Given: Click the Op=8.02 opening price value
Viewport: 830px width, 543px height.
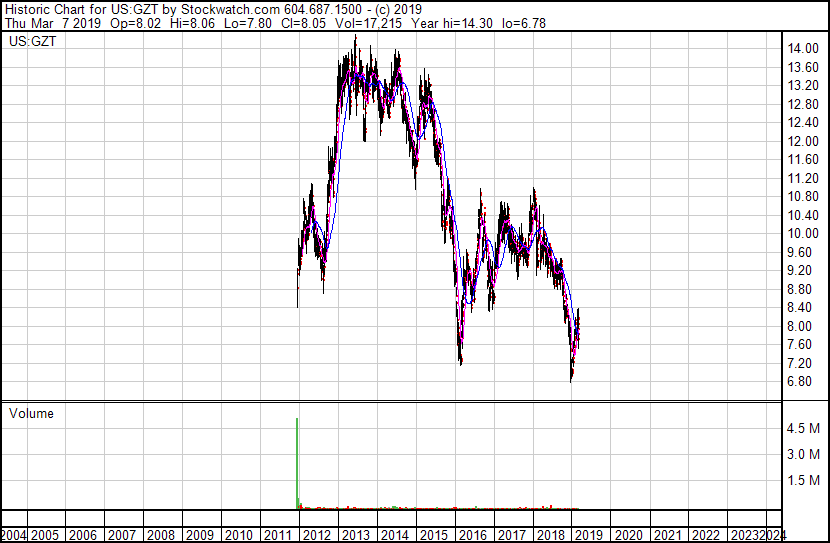Looking at the screenshot, I should pyautogui.click(x=136, y=23).
